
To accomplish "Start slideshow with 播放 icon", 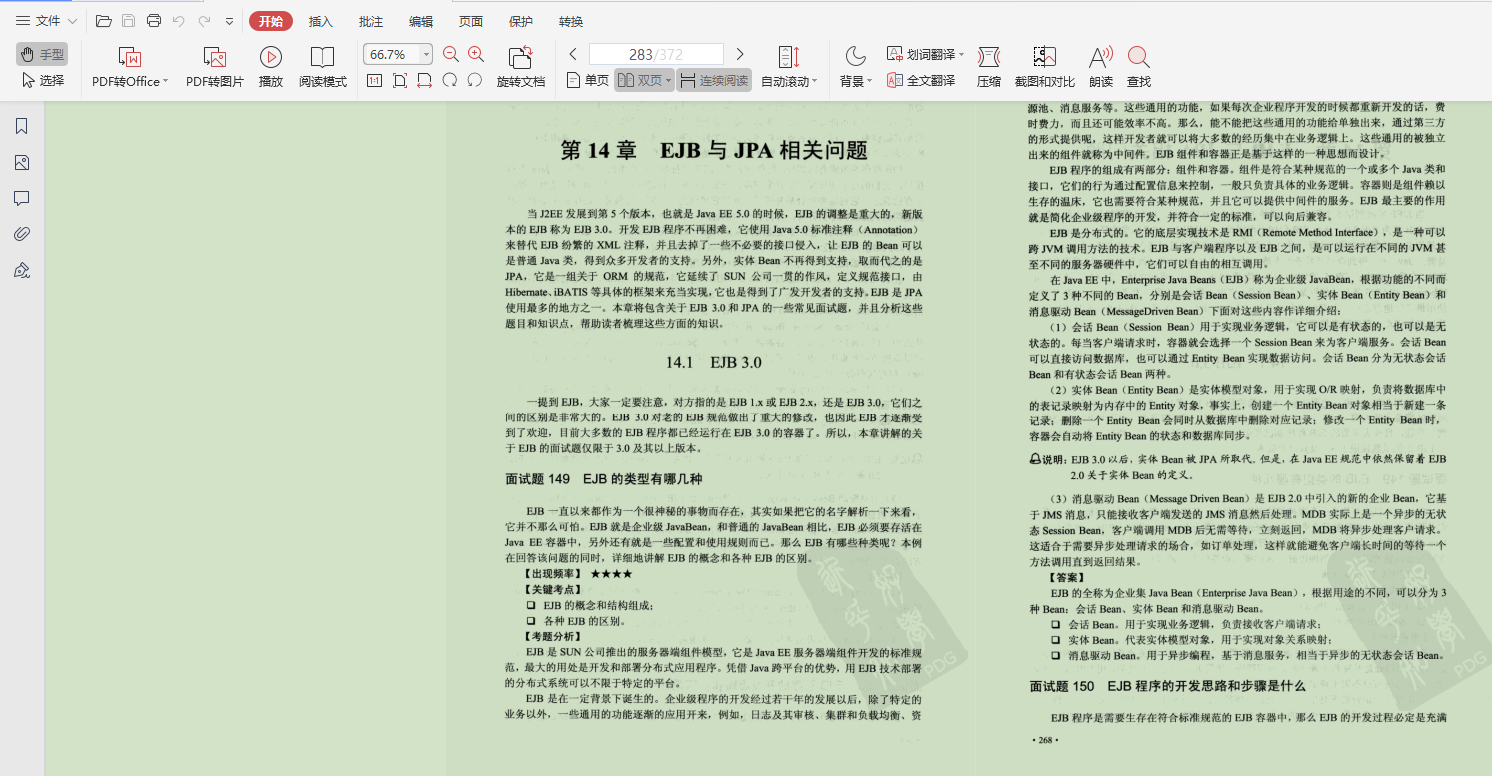I will [270, 57].
